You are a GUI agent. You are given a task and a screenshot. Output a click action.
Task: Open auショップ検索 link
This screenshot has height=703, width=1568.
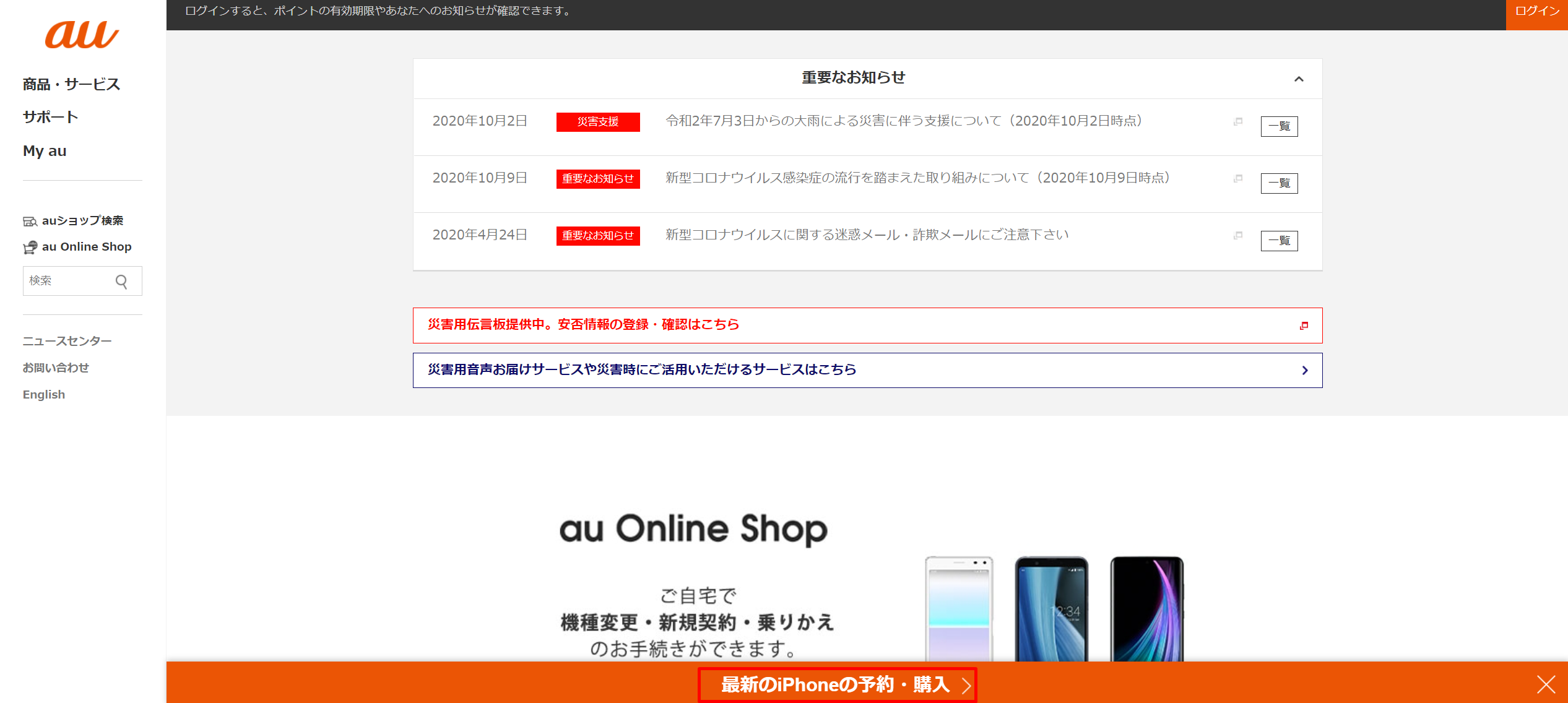point(82,221)
